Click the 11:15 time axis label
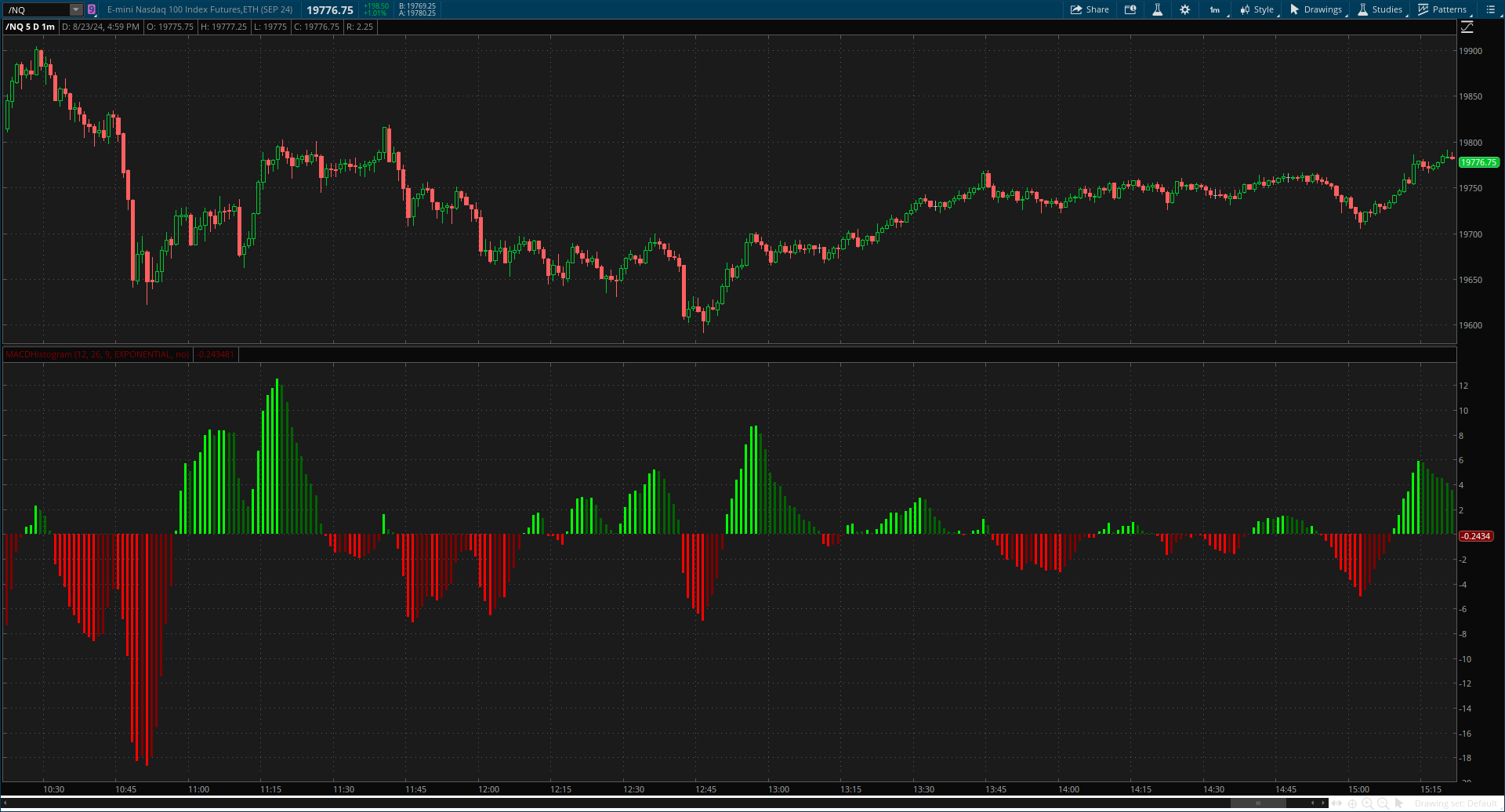This screenshot has height=812, width=1505. tap(270, 789)
